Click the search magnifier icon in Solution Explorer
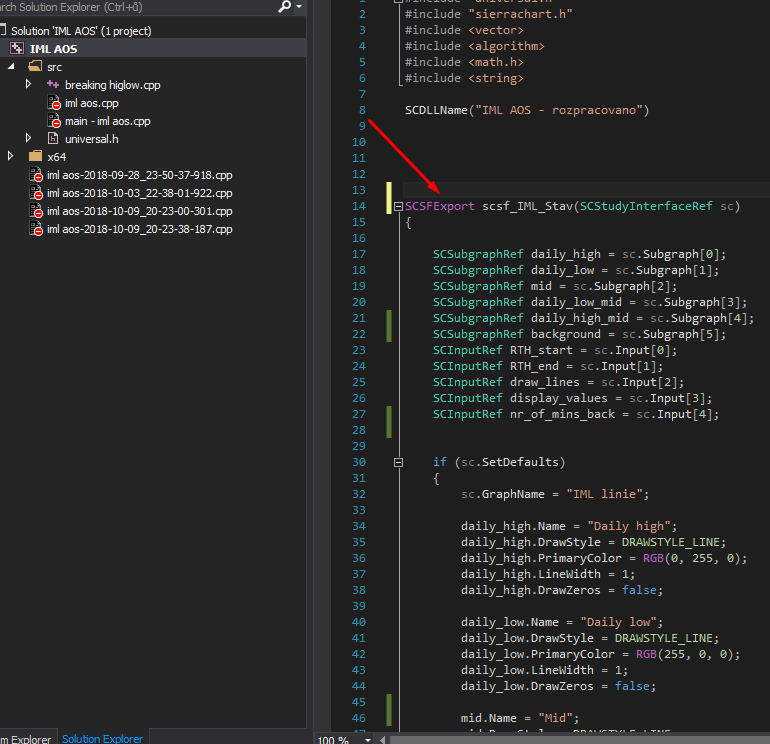770x744 pixels. coord(286,7)
